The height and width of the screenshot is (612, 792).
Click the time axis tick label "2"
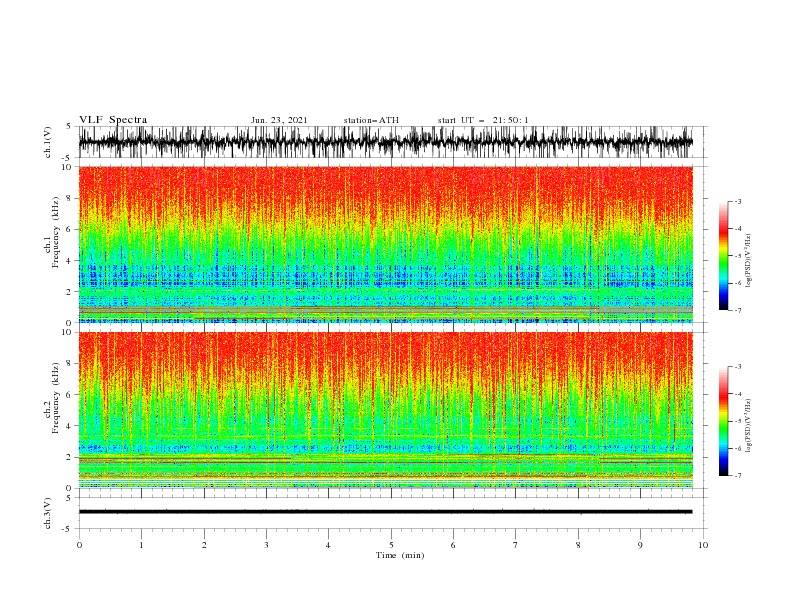(x=204, y=545)
